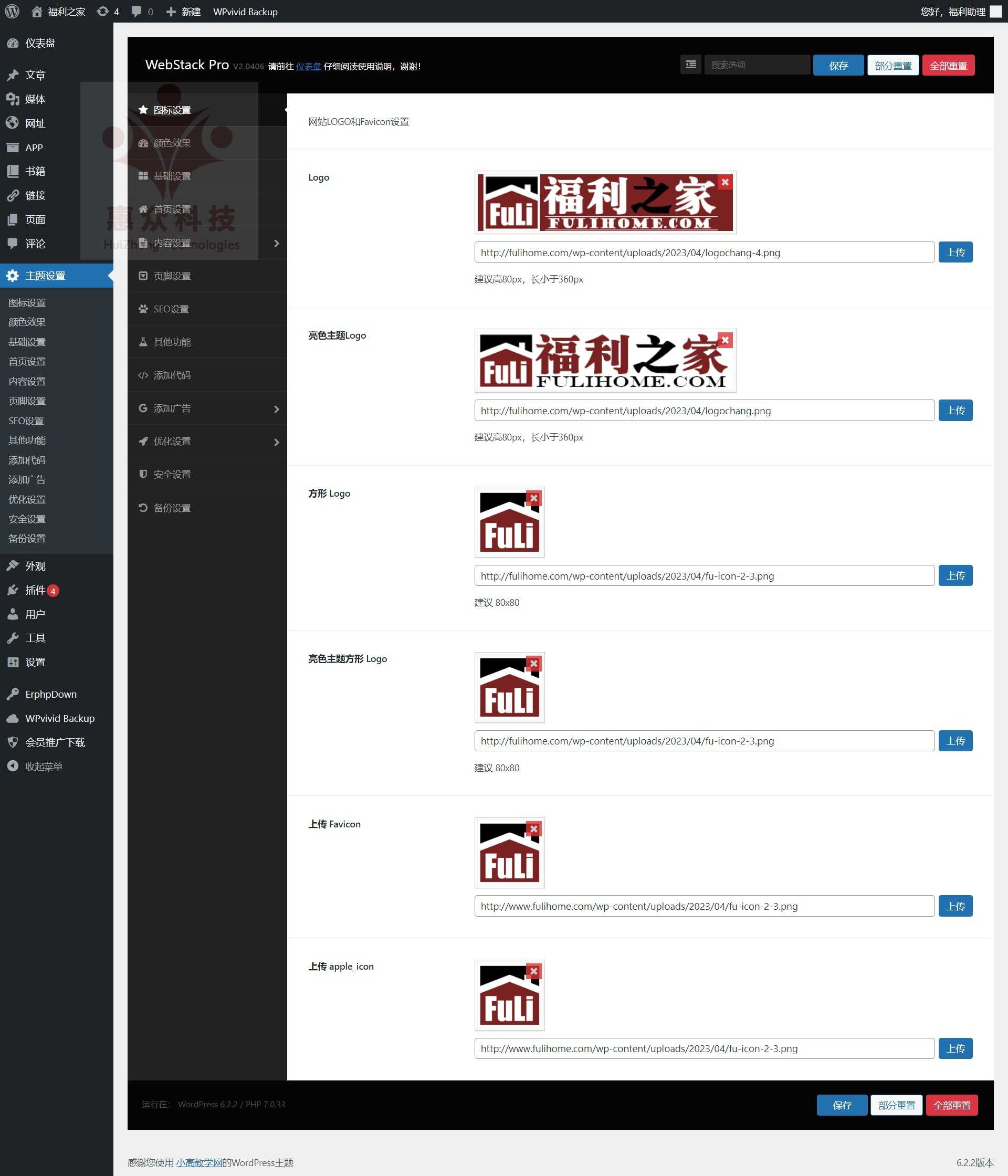This screenshot has width=1008, height=1176.
Task: Open 安全设置 in left WordPress submenu
Action: (27, 519)
